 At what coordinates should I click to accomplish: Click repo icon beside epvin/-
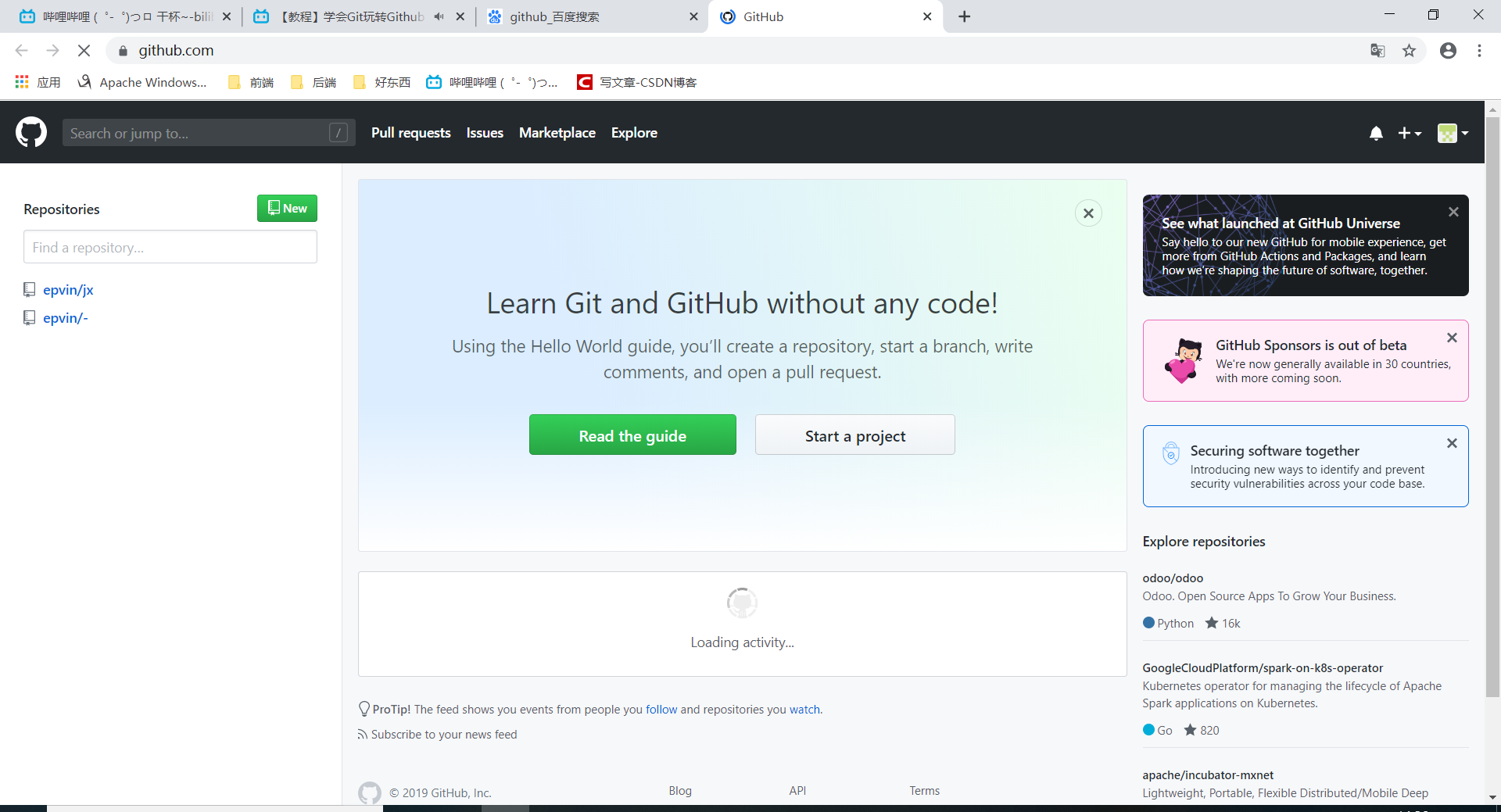pyautogui.click(x=30, y=318)
